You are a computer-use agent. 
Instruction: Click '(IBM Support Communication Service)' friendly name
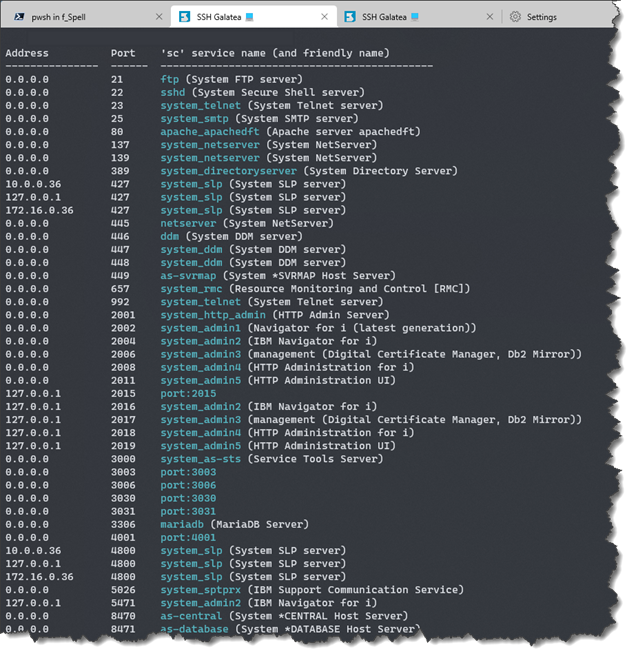(x=356, y=590)
